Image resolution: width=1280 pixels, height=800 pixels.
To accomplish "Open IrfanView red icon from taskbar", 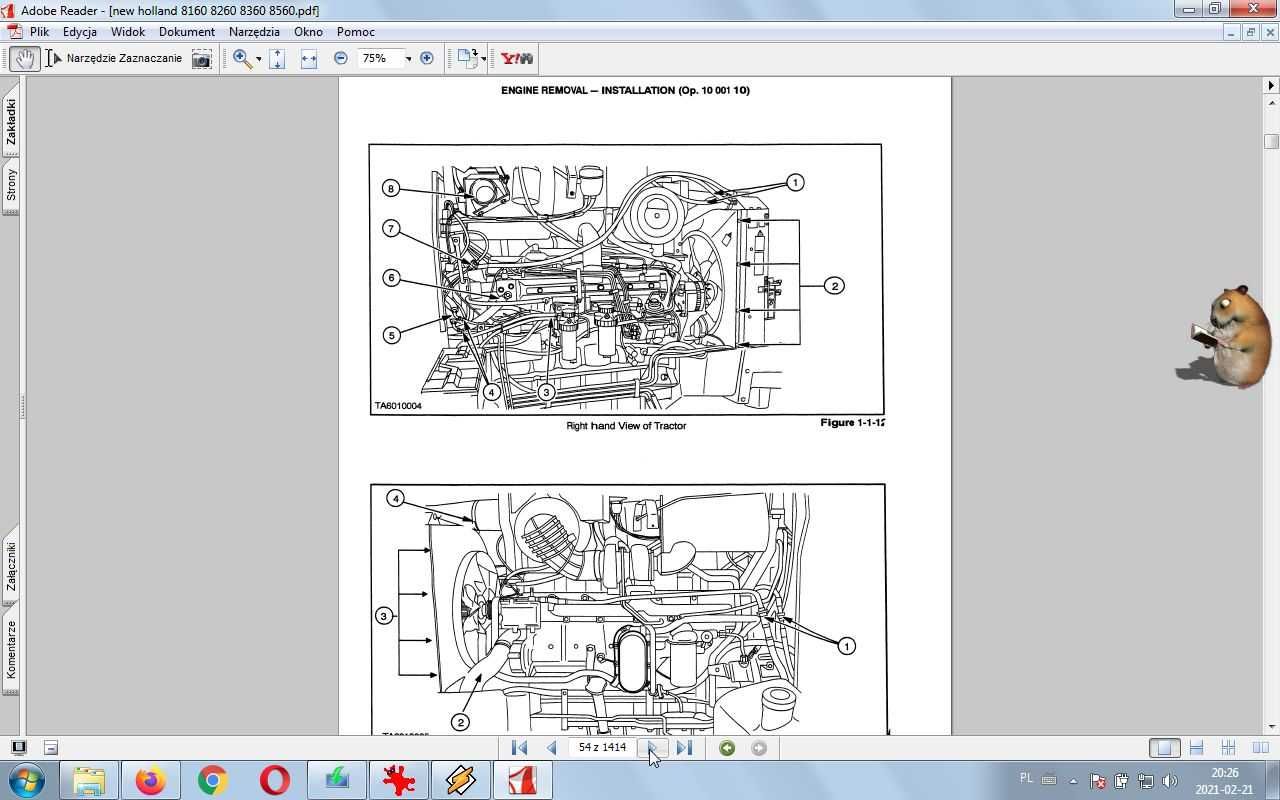I will coord(398,780).
